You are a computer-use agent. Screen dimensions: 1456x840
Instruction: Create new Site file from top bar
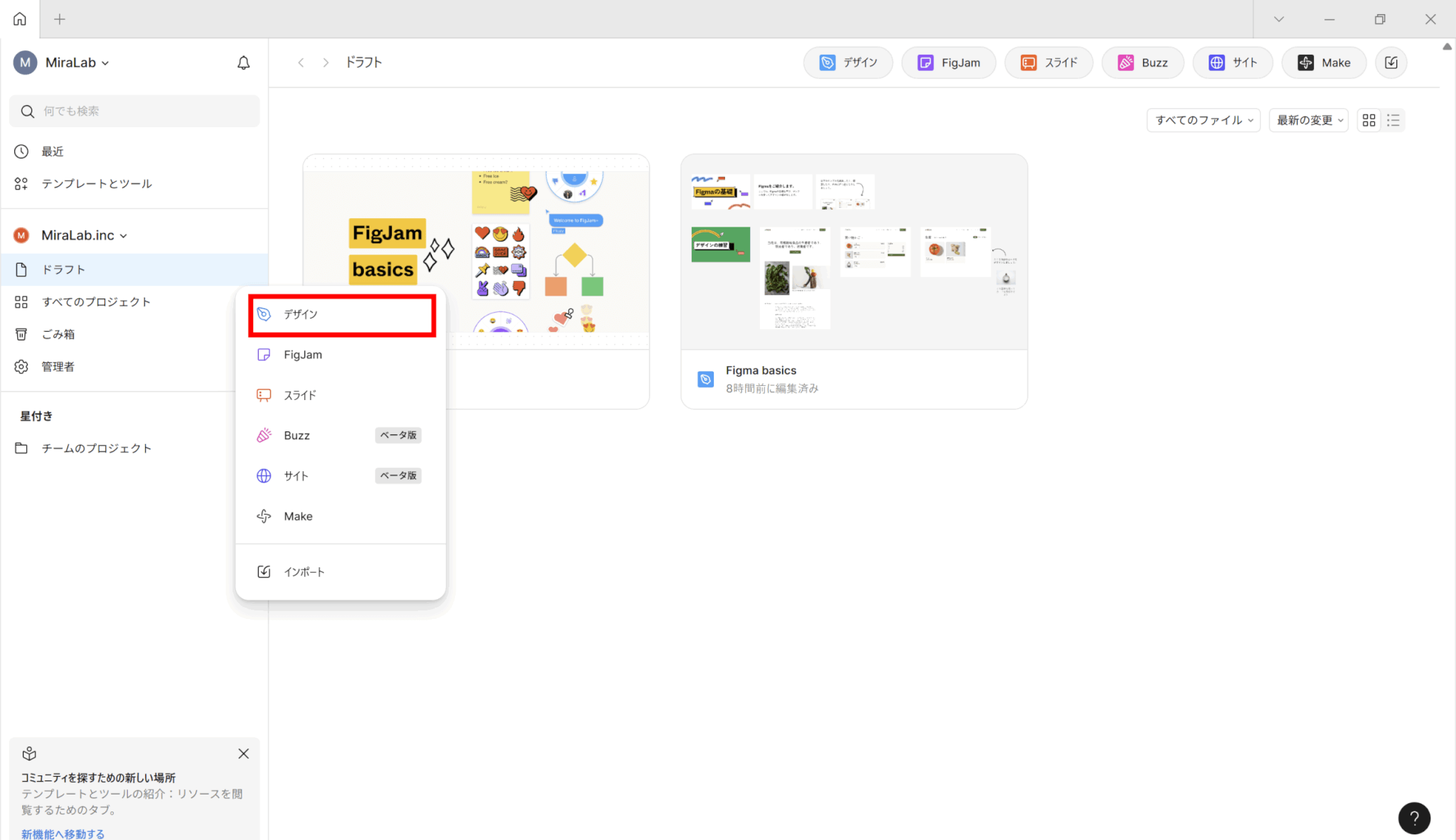tap(1233, 63)
